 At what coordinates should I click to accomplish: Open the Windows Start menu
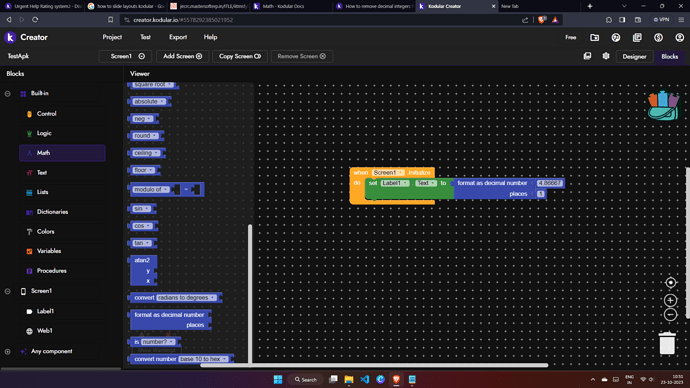[x=278, y=379]
